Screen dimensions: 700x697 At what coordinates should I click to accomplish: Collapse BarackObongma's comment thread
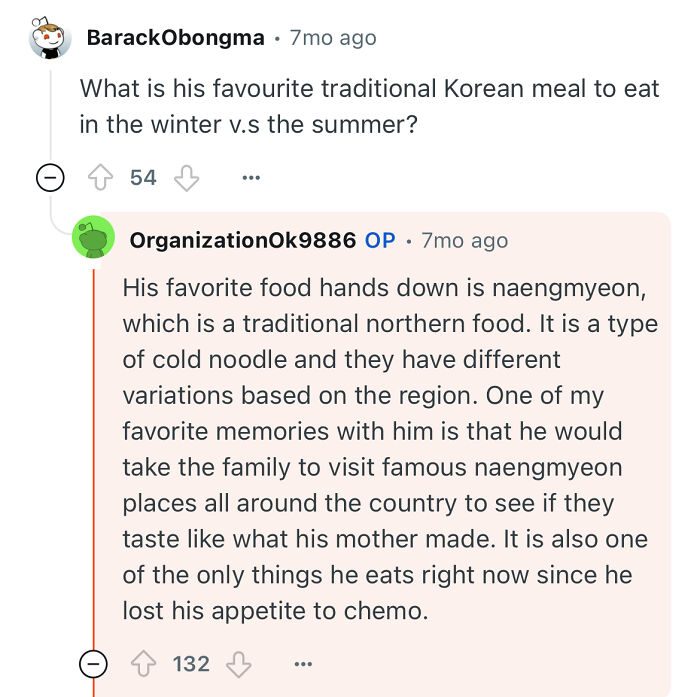coord(50,178)
